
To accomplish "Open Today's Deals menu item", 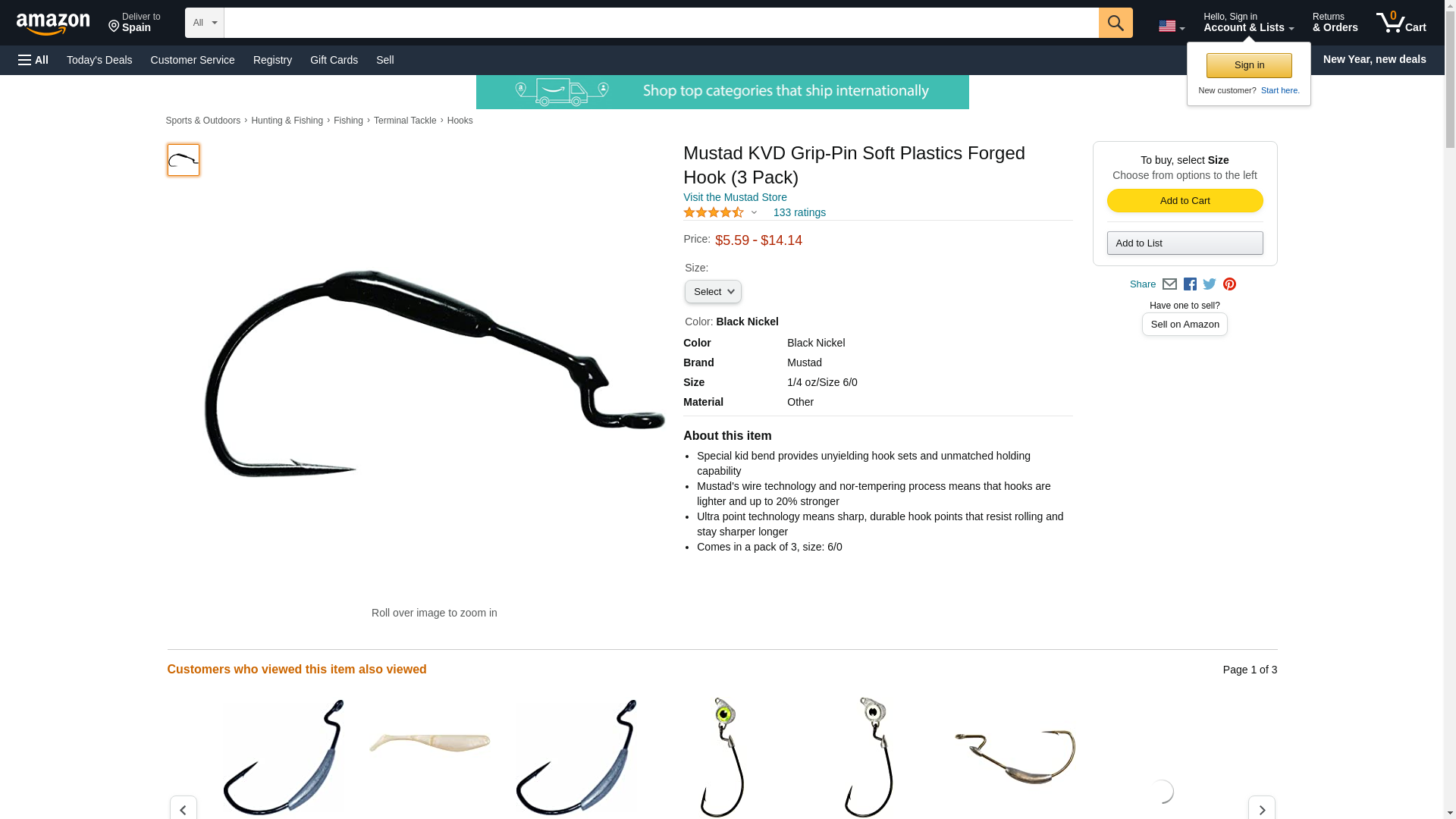I will tap(99, 60).
